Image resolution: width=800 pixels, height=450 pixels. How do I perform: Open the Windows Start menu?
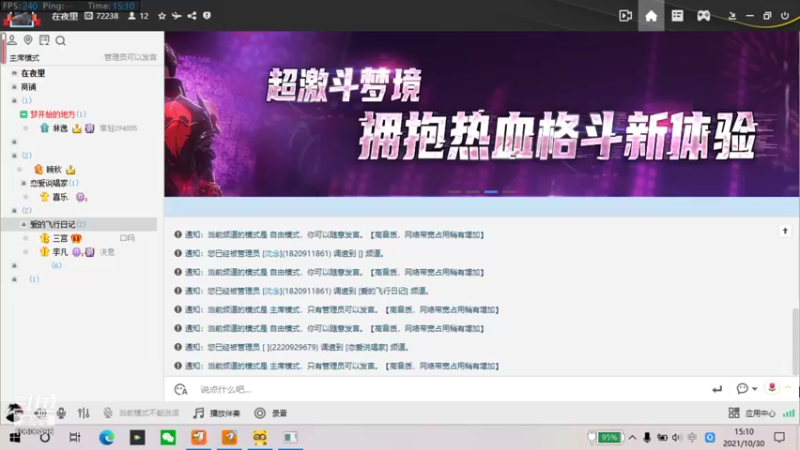[15, 437]
